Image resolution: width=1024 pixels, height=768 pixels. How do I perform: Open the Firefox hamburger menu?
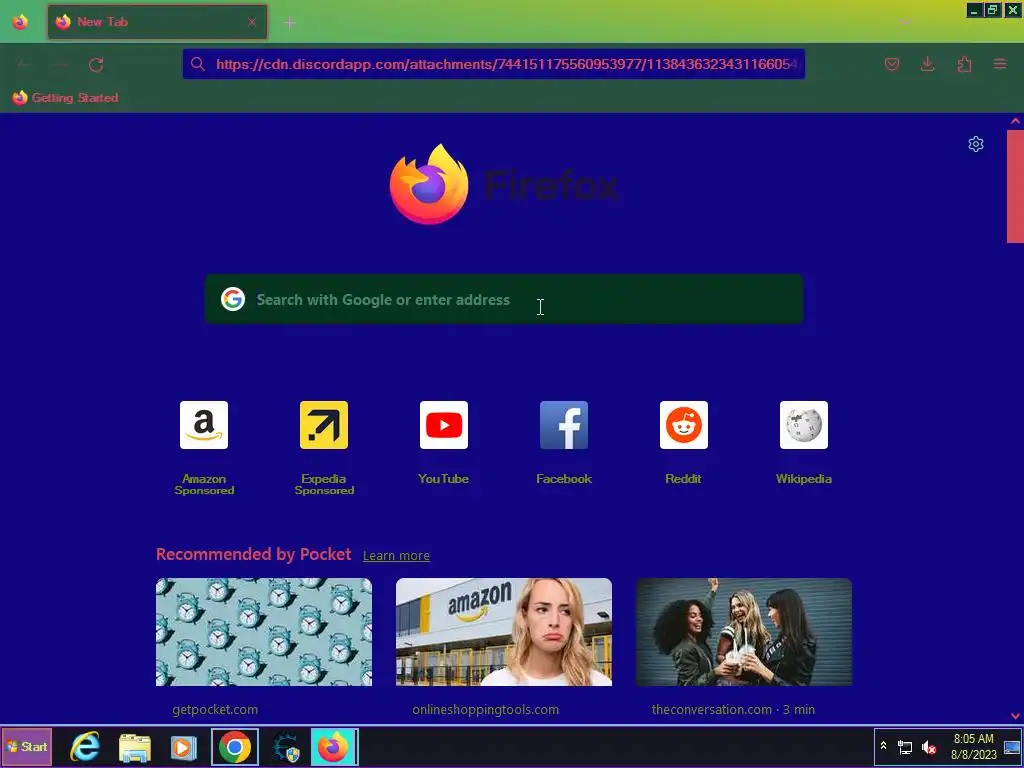[1000, 64]
